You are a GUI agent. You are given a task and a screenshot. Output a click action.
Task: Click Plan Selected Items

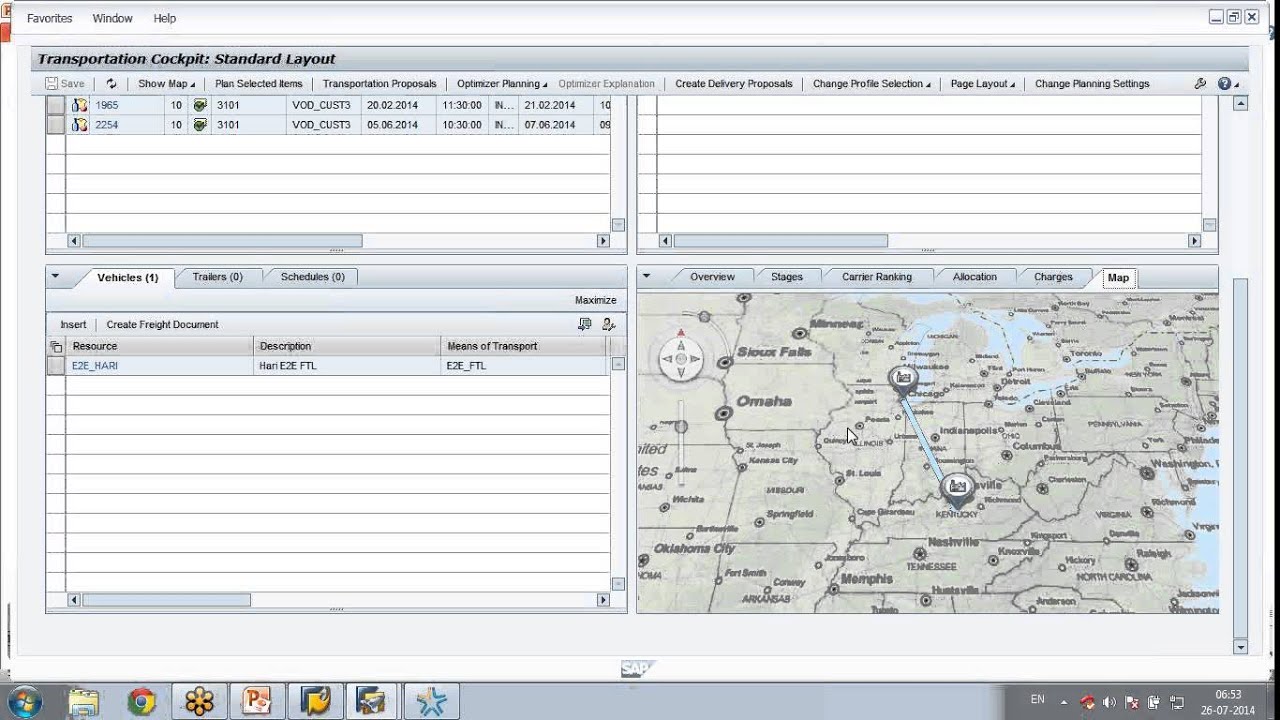pos(258,84)
